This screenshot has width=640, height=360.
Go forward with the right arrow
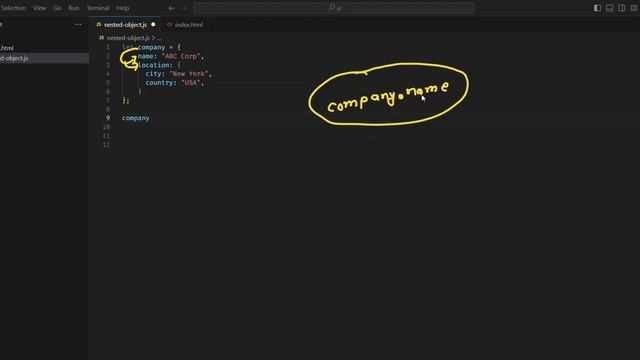click(184, 8)
